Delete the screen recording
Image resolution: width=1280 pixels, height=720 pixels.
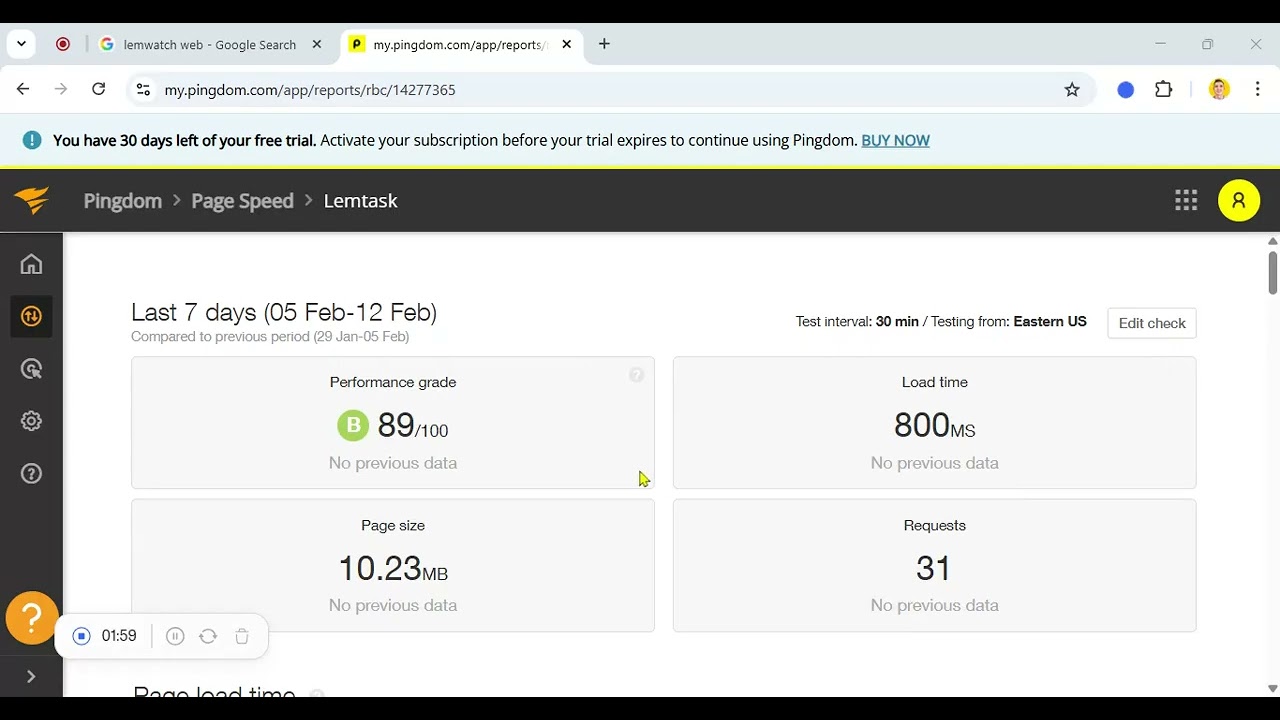(x=242, y=636)
